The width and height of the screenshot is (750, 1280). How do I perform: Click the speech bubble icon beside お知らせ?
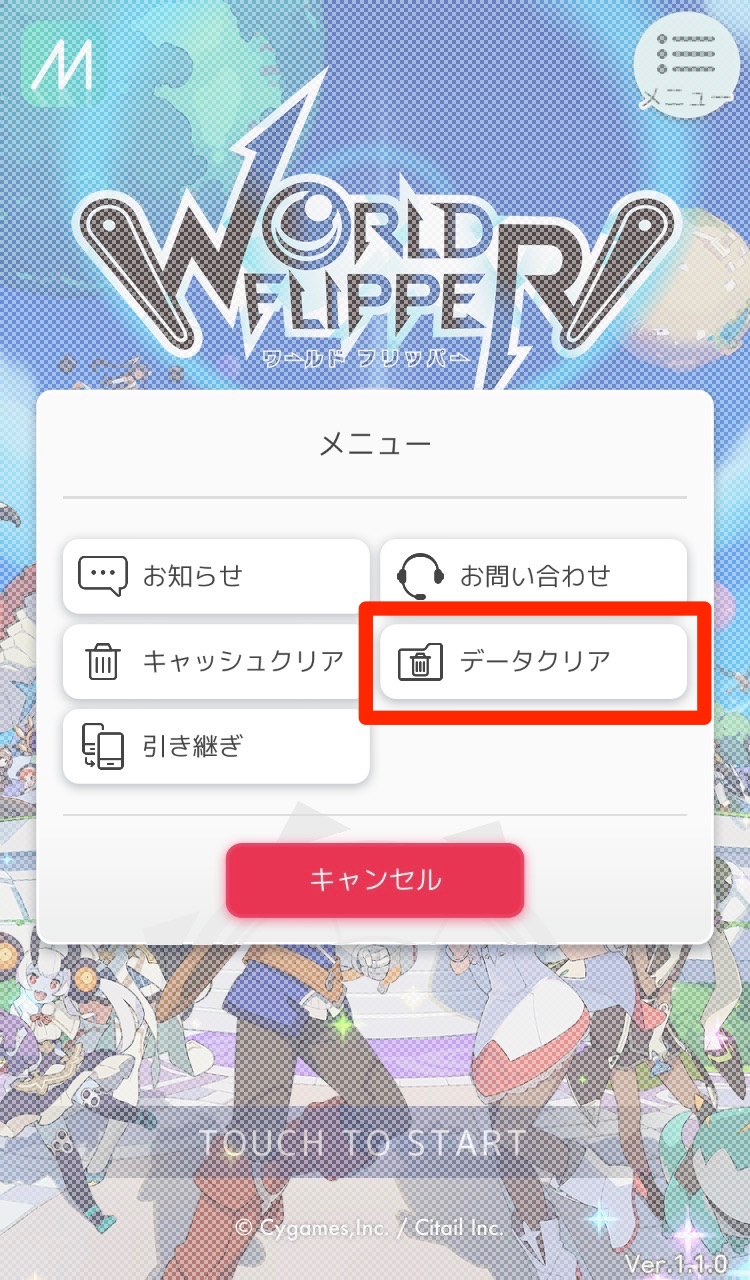(x=103, y=576)
